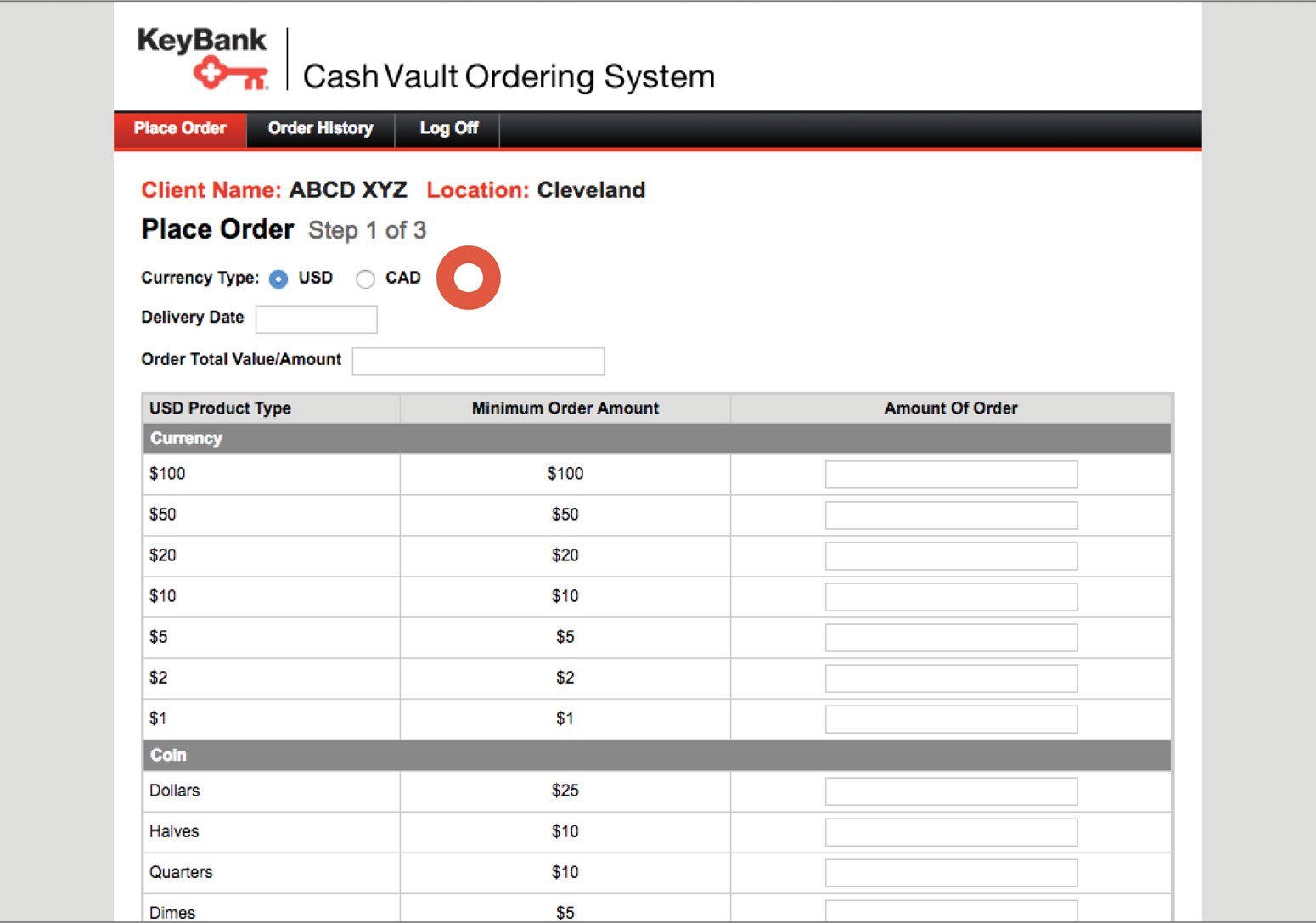Click Log Off in navigation bar
The width and height of the screenshot is (1316, 923).
[448, 129]
